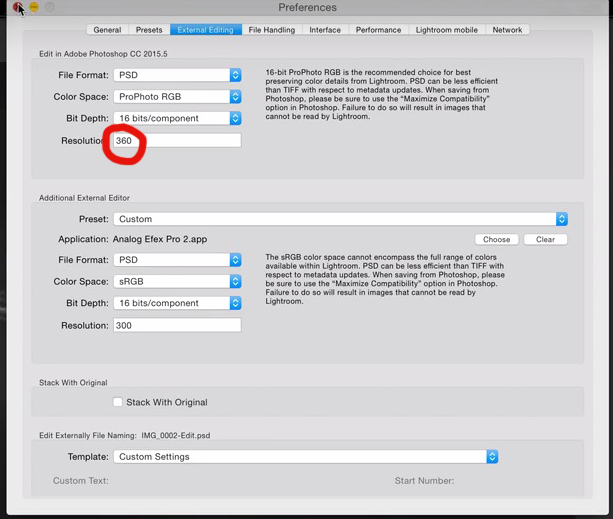Go to the Interface tab
This screenshot has height=519, width=613.
point(324,30)
